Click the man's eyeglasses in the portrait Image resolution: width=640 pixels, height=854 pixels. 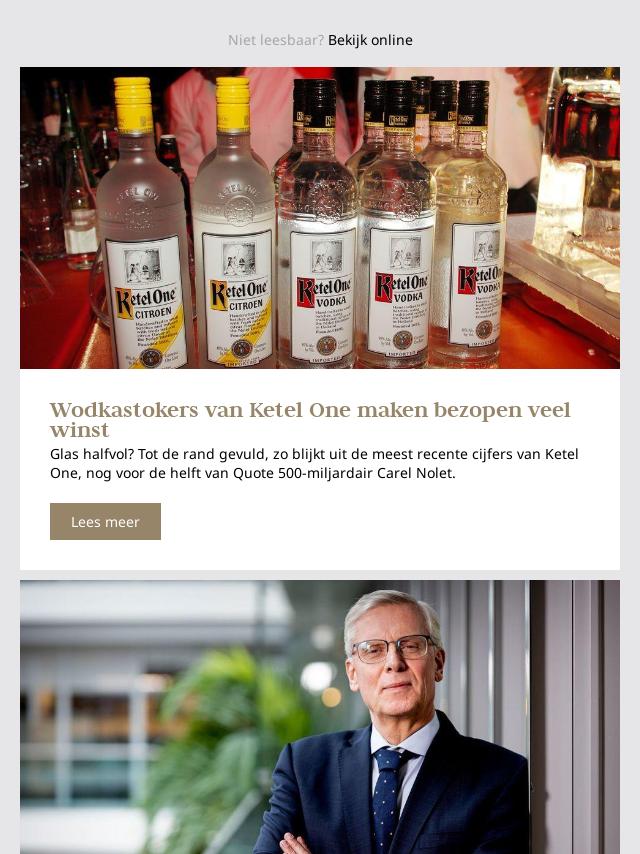click(x=392, y=649)
